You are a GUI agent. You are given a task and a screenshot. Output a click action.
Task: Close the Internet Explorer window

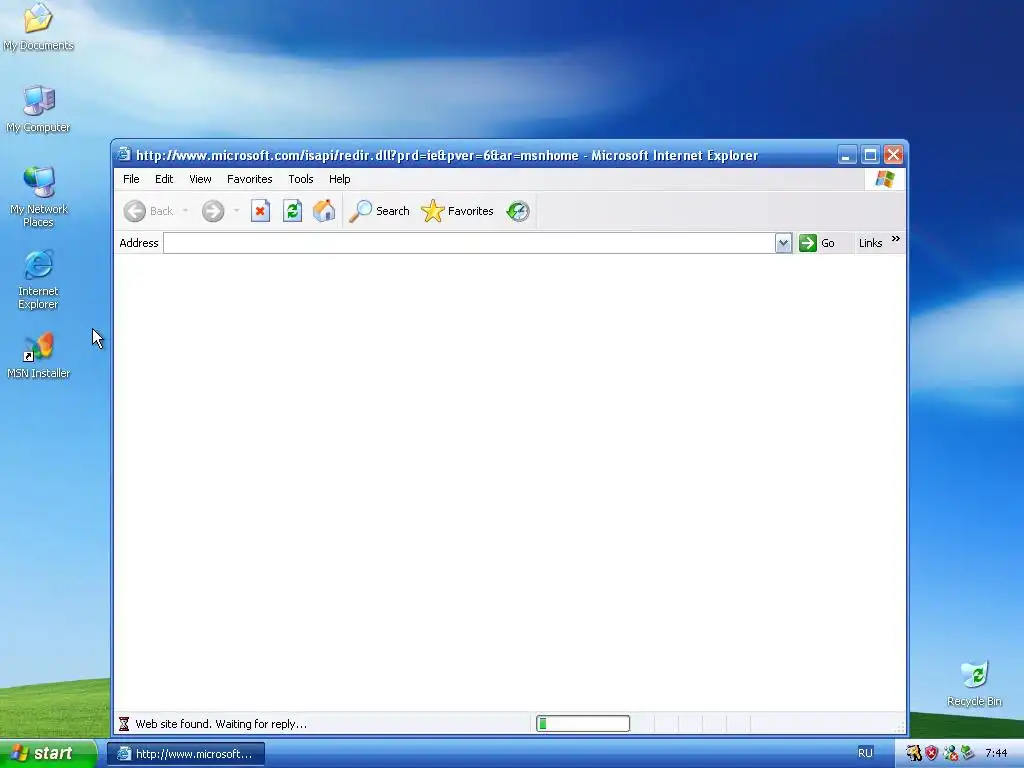click(893, 155)
